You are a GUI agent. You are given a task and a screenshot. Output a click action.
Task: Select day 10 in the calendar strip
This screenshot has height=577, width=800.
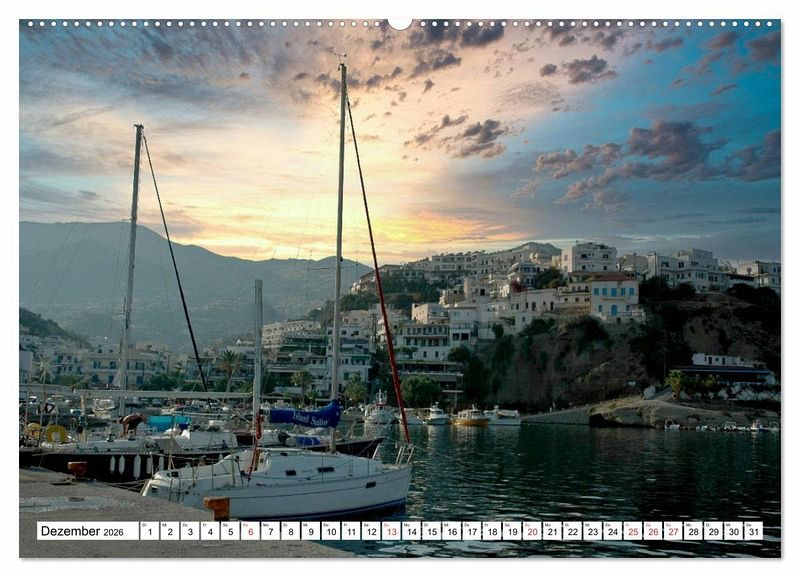pyautogui.click(x=331, y=531)
